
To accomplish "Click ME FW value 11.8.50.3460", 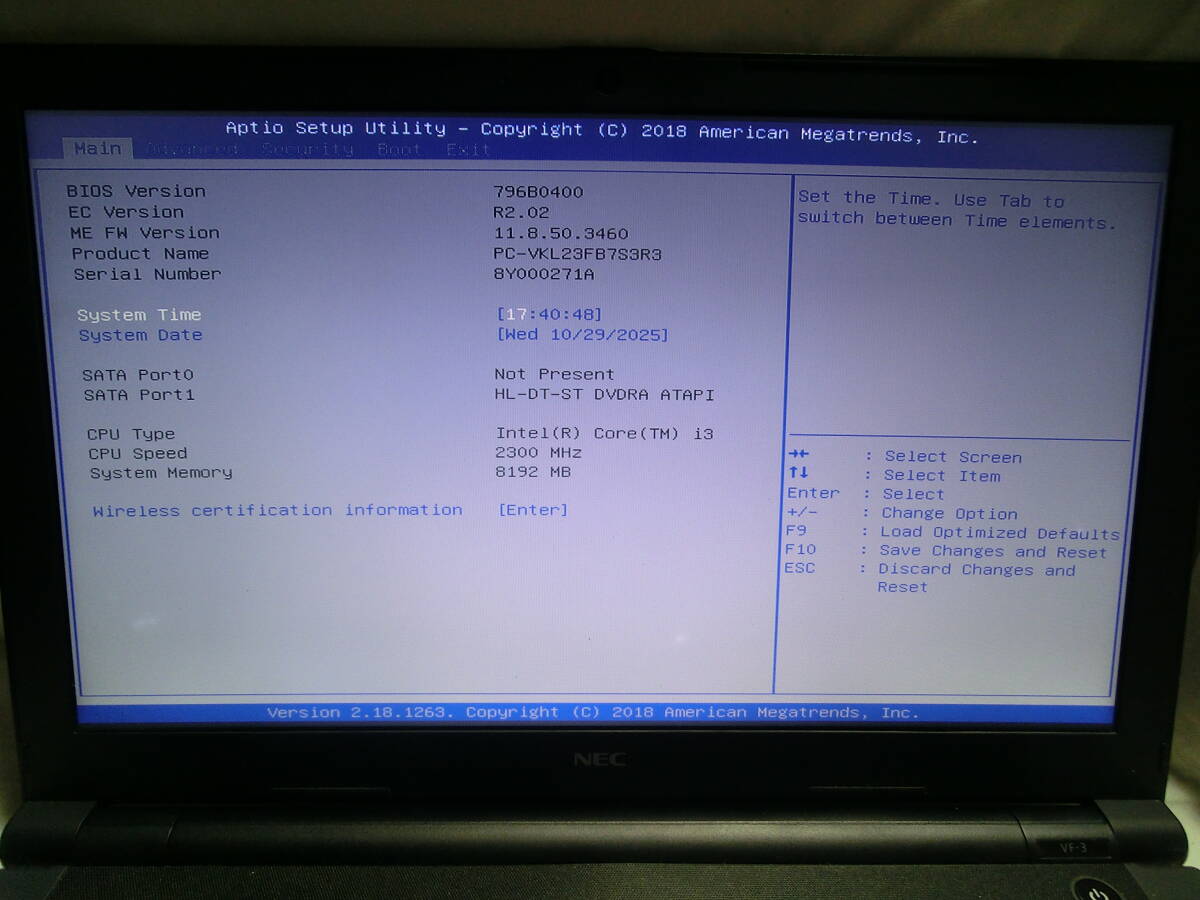I will click(561, 233).
